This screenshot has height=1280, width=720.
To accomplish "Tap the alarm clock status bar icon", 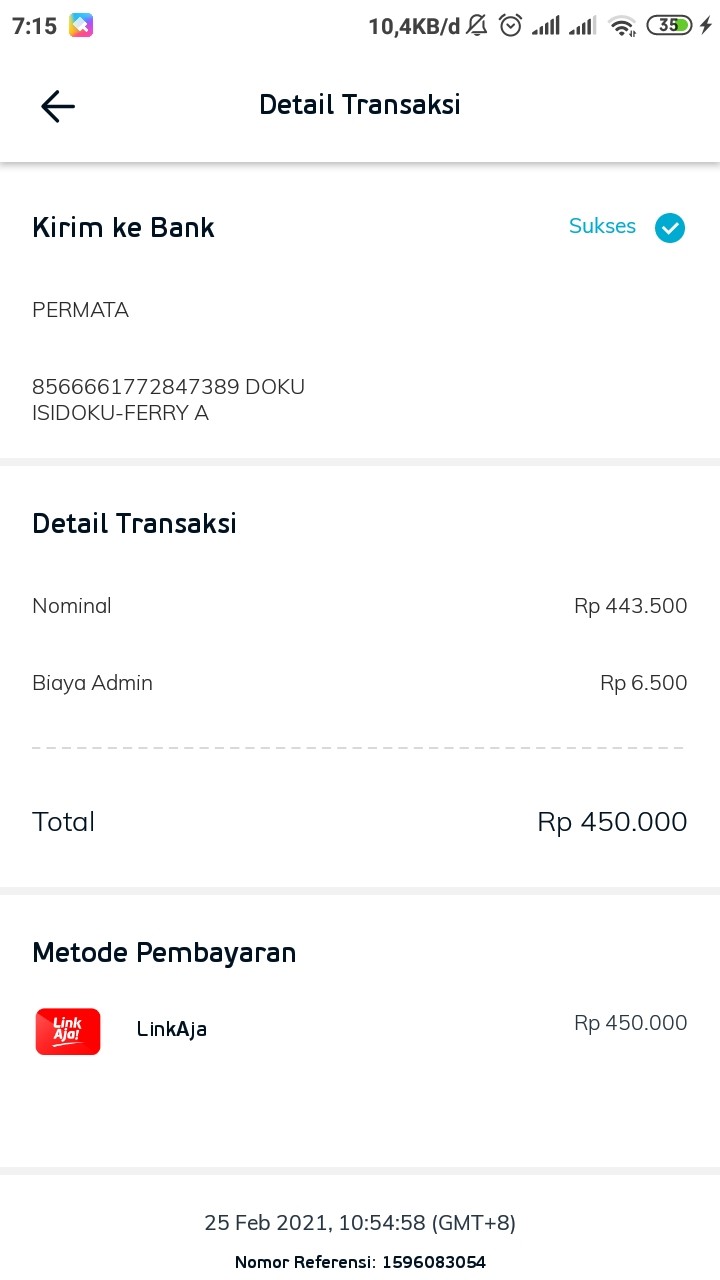I will 510,26.
